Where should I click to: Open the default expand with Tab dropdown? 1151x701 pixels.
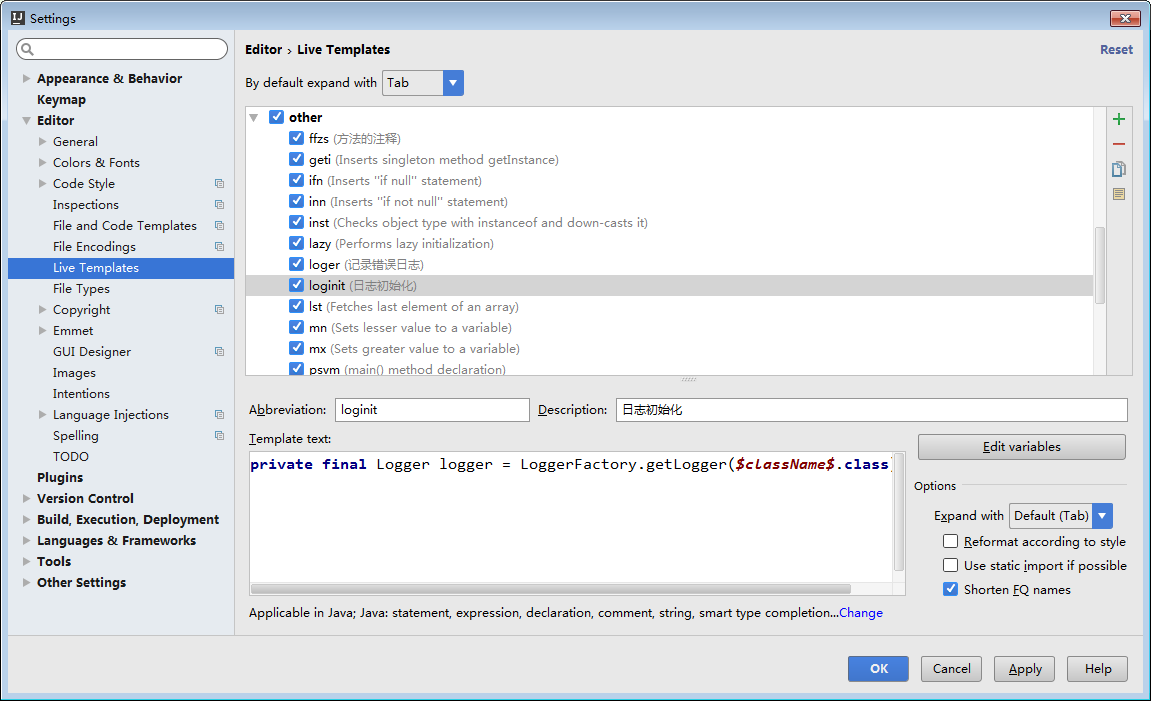point(453,83)
